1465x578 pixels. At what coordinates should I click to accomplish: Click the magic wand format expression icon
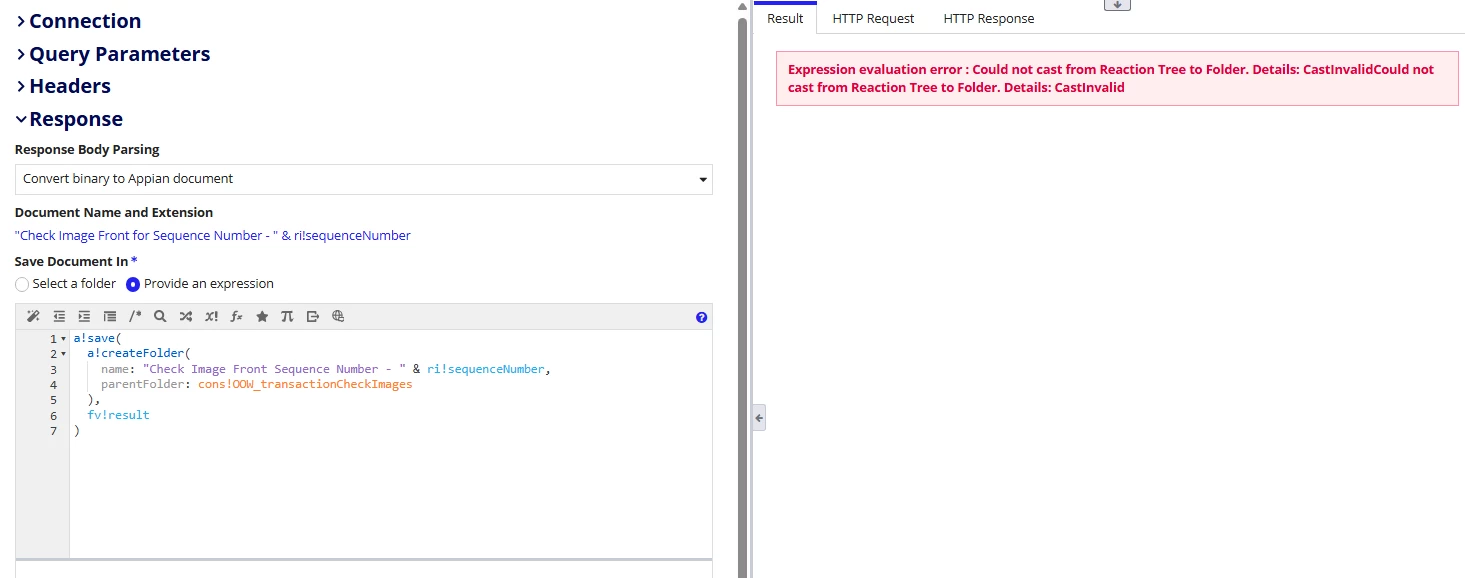pyautogui.click(x=33, y=316)
